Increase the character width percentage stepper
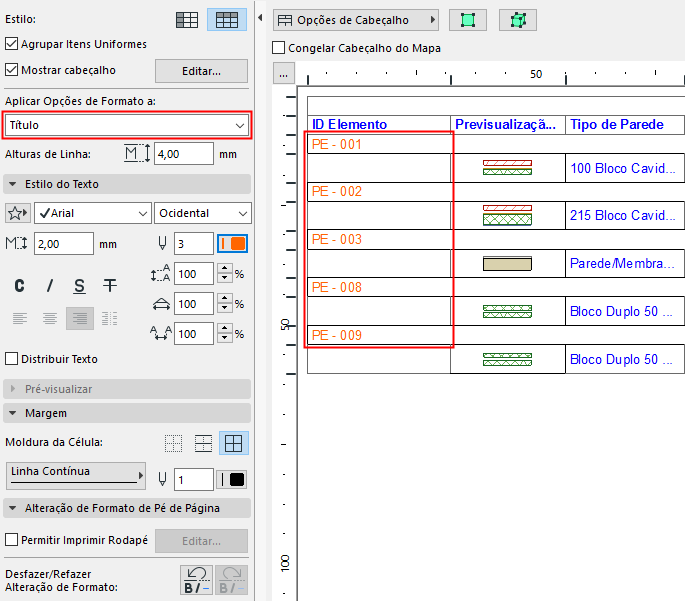Image resolution: width=685 pixels, height=601 pixels. pos(225,298)
